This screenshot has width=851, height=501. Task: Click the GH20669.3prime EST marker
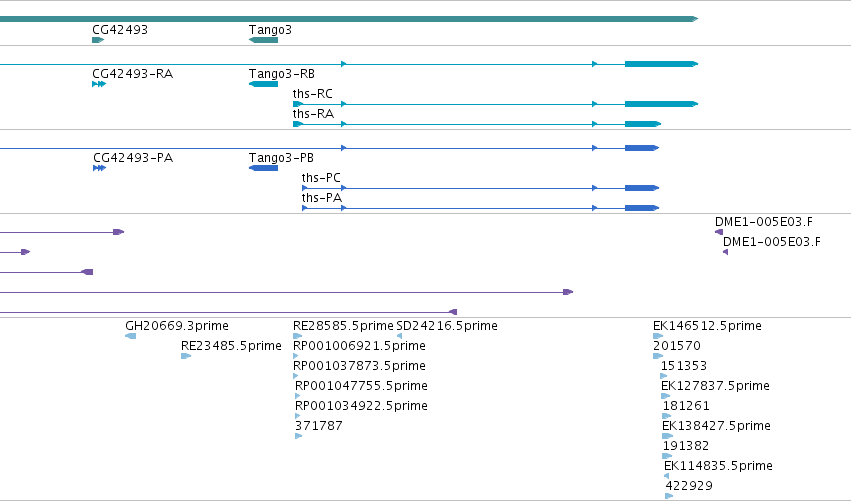coord(130,336)
